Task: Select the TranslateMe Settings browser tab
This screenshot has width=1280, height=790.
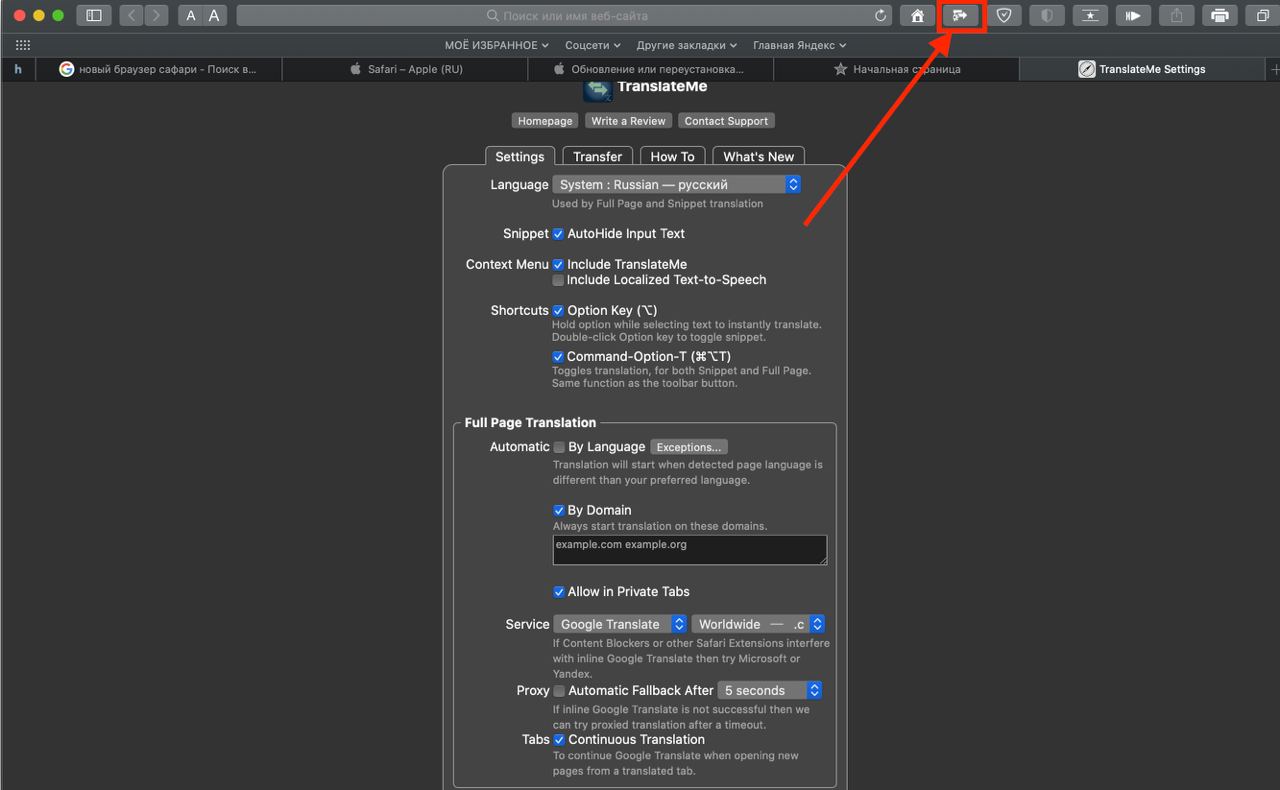Action: pyautogui.click(x=1143, y=69)
